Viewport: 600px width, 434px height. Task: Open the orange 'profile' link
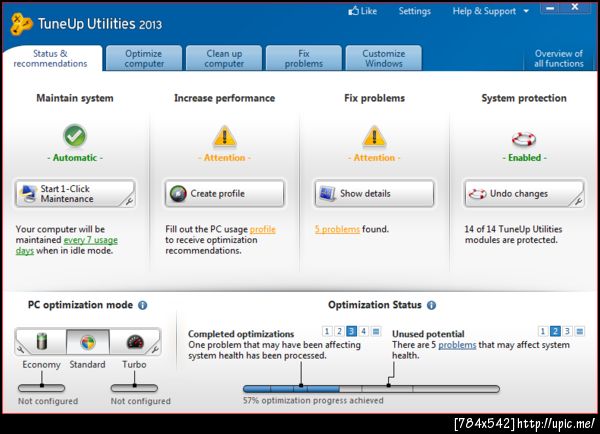pos(262,229)
